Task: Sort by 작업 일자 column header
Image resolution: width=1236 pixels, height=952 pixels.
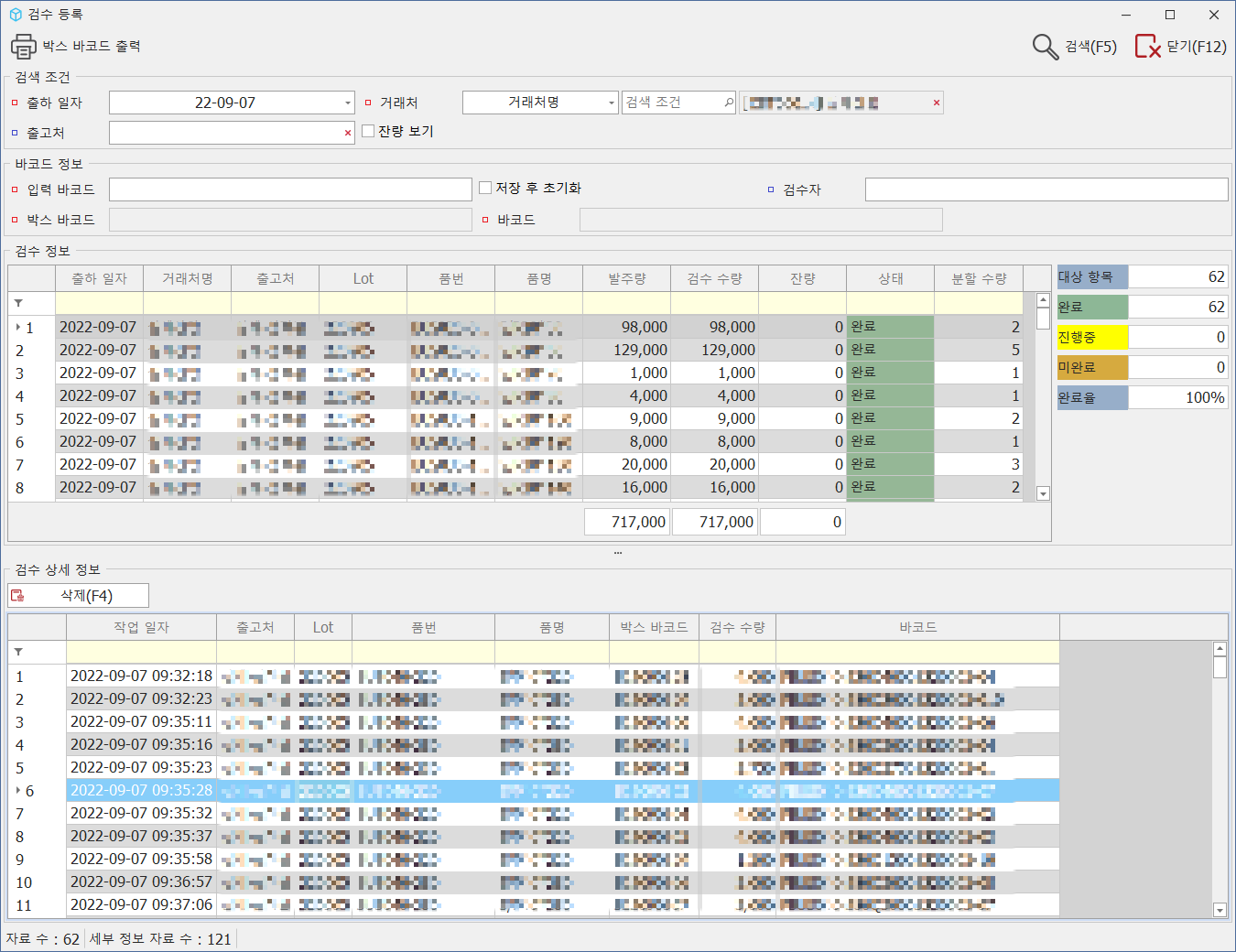Action: [x=141, y=627]
